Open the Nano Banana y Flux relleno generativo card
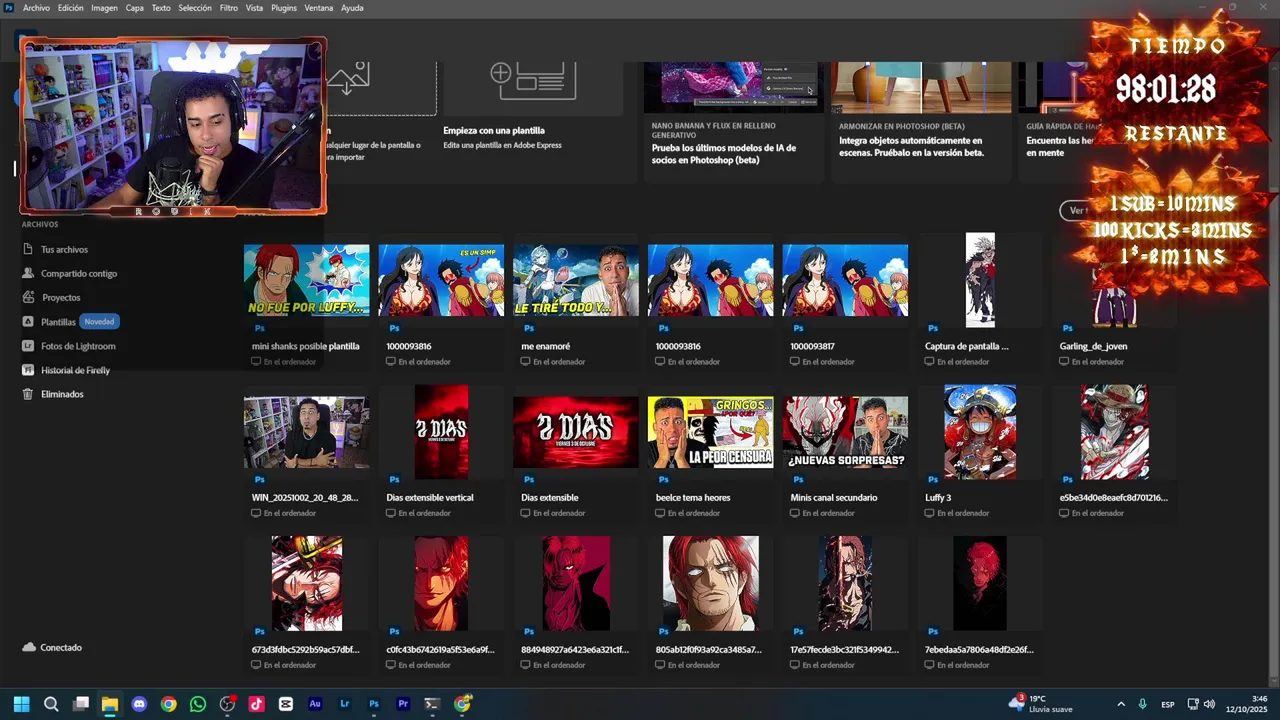 [x=732, y=120]
